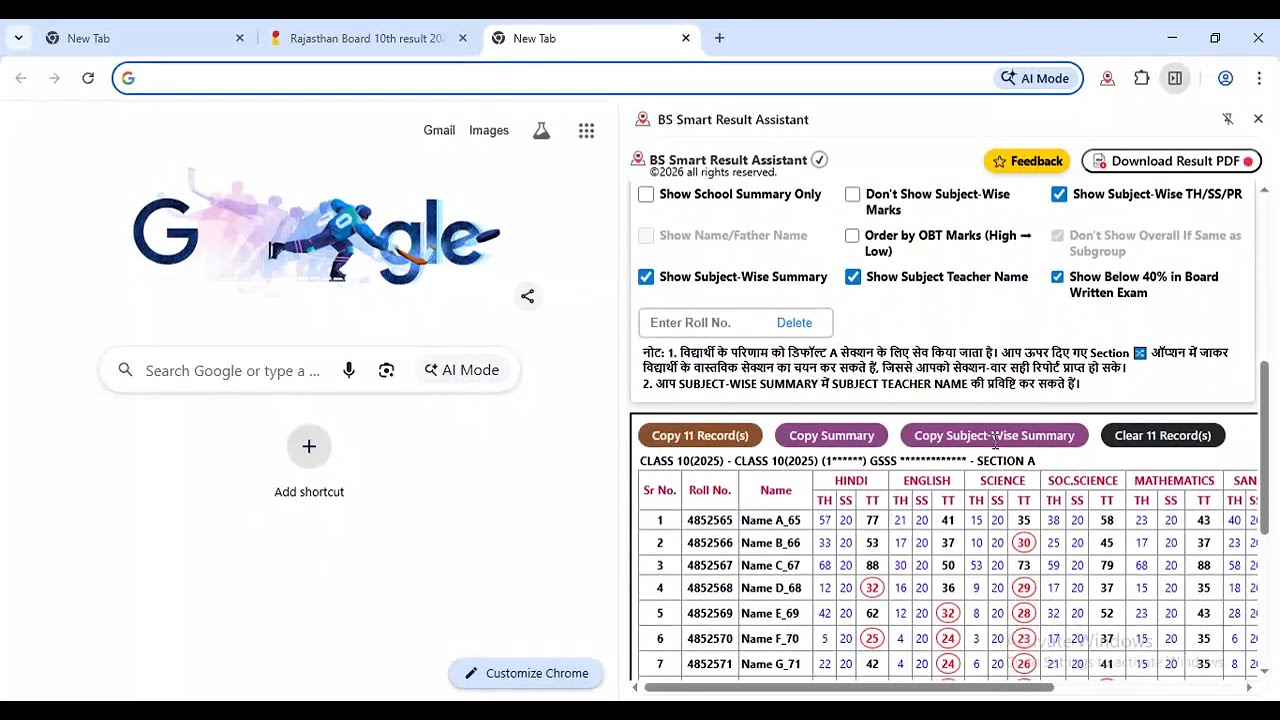
Task: Select student Name B_66
Action: tap(770, 543)
